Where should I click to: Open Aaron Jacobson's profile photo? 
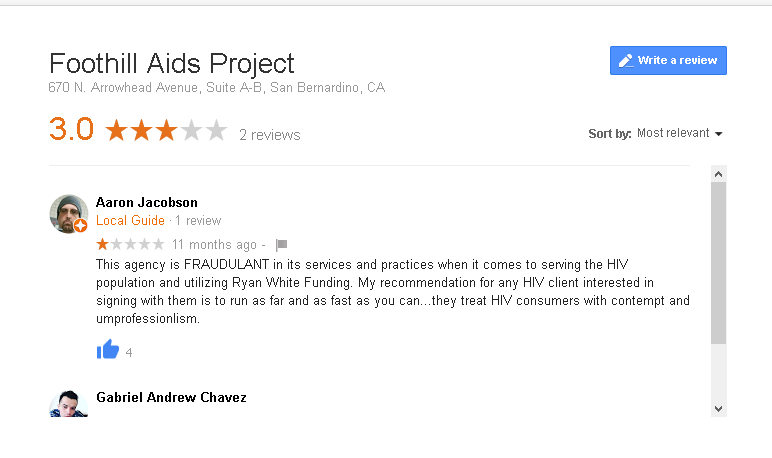click(x=68, y=214)
